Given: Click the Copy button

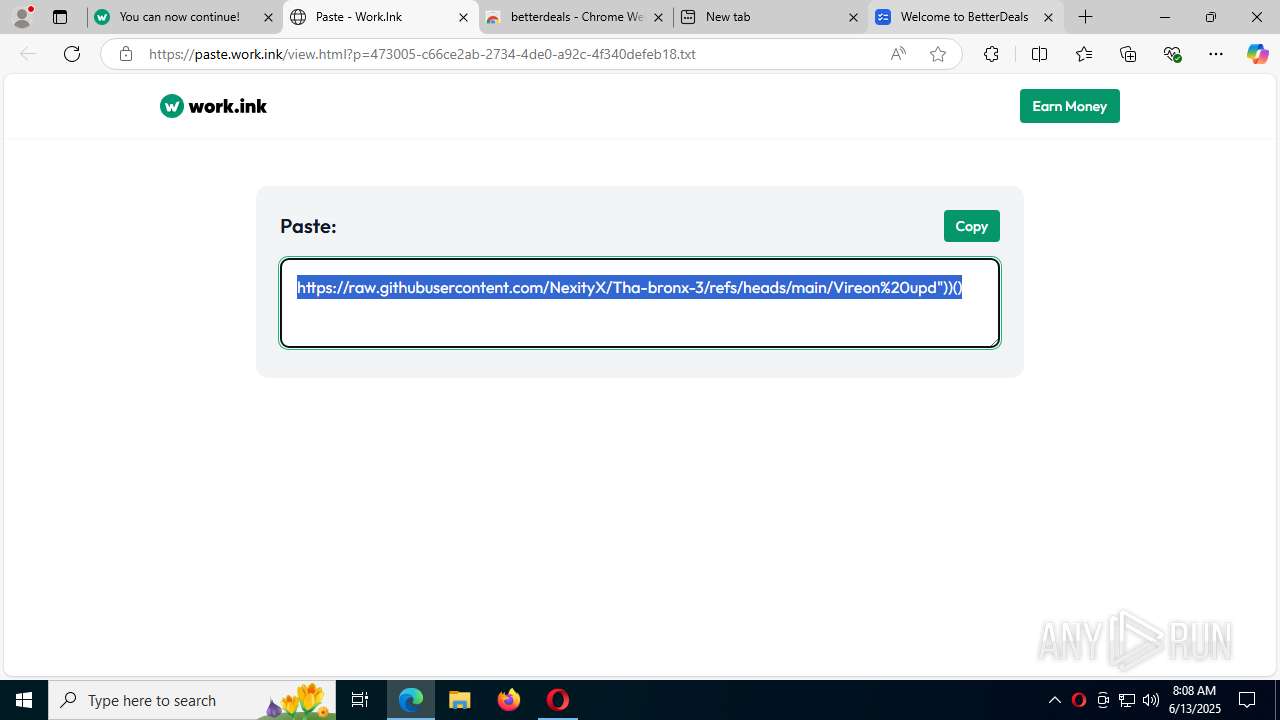Looking at the screenshot, I should pyautogui.click(x=971, y=226).
